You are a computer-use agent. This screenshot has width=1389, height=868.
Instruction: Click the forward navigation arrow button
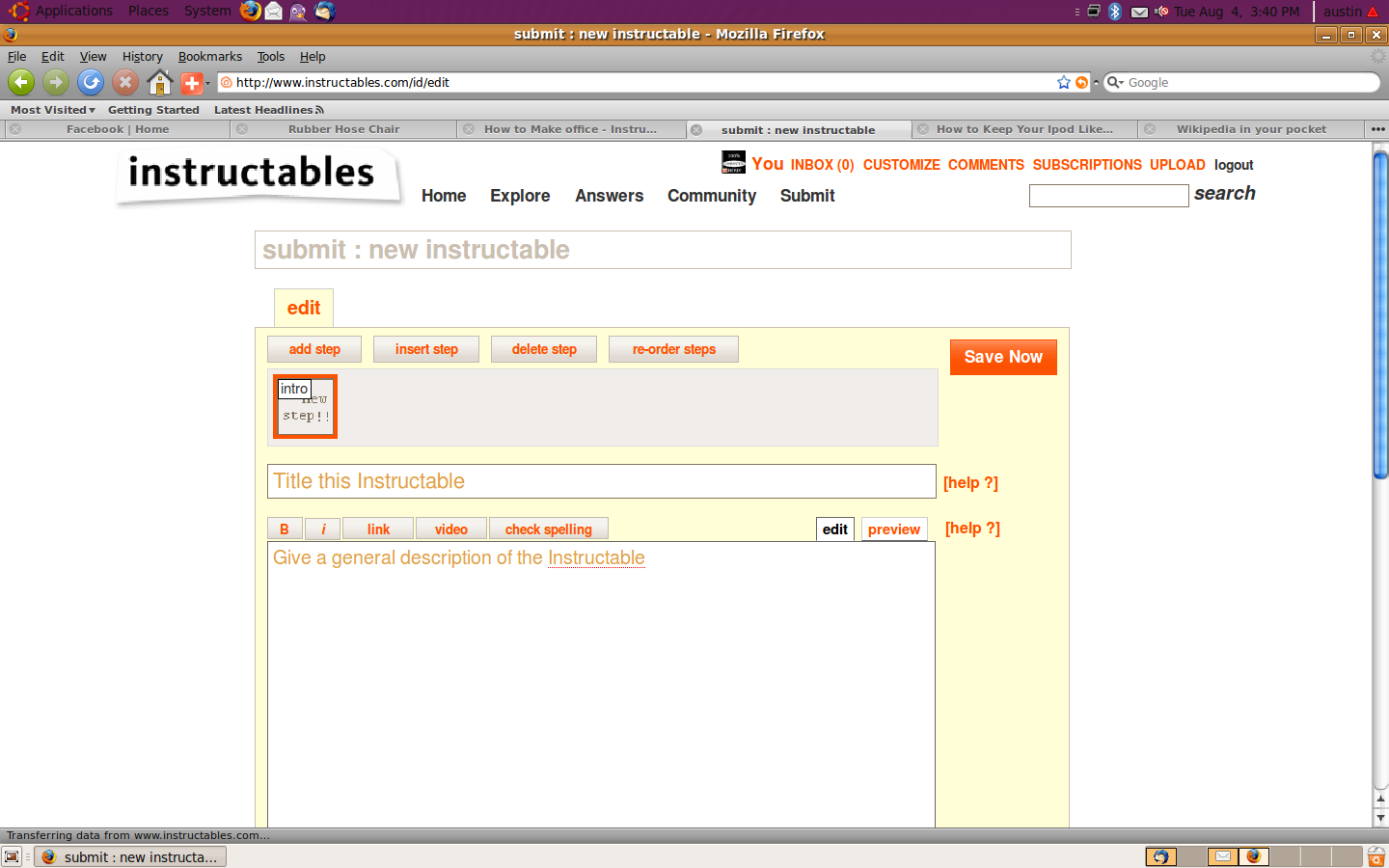coord(56,83)
